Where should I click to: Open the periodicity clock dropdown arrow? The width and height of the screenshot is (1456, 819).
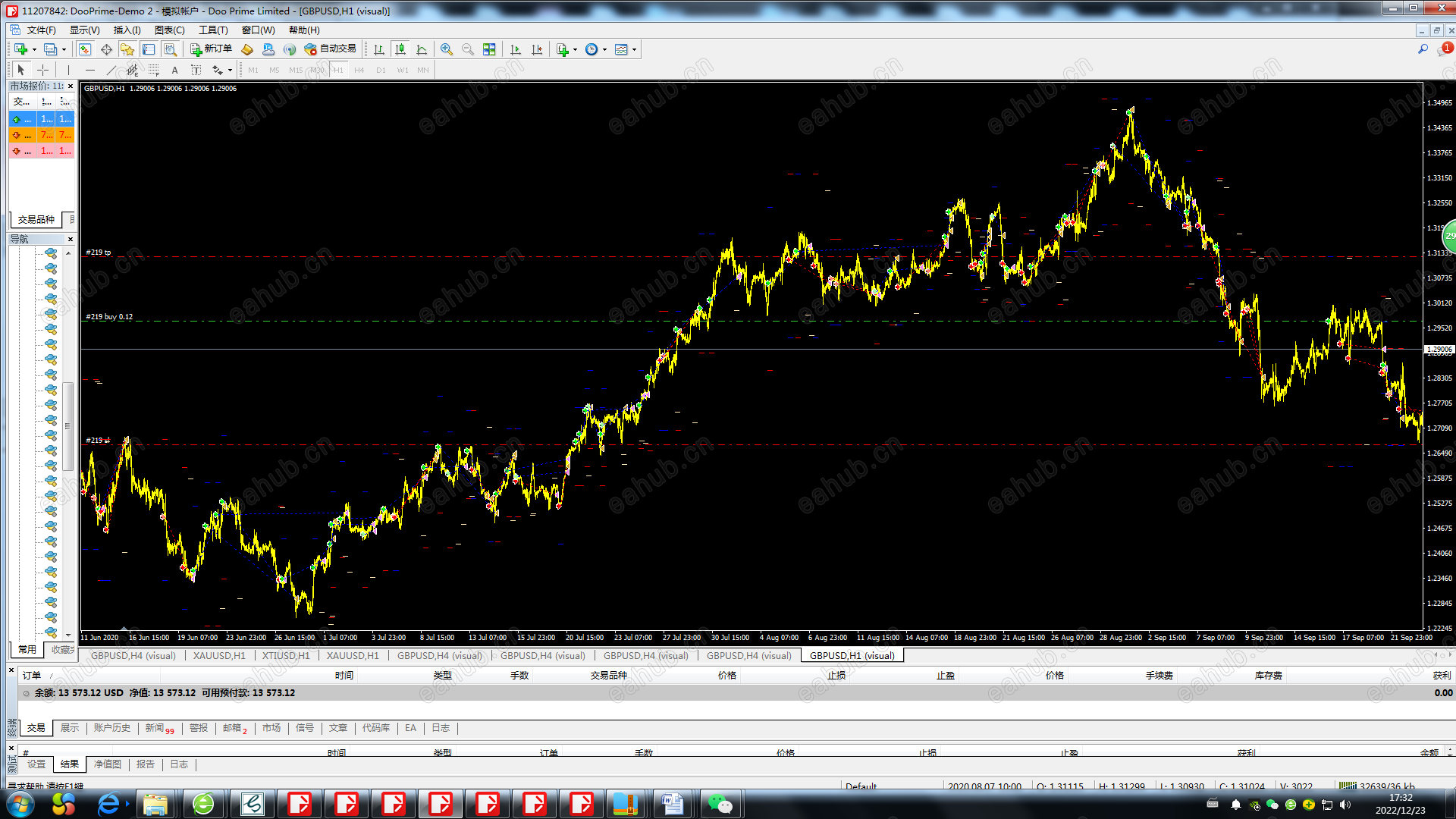[x=604, y=49]
